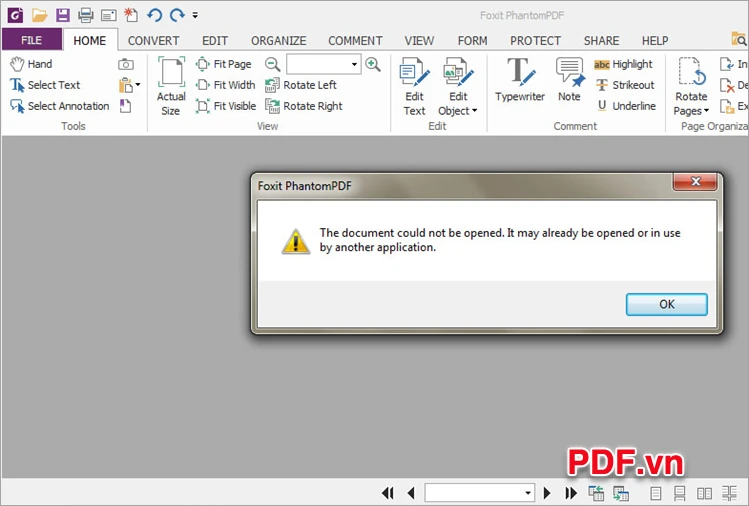Redo action using the forward curved arrow
Screen dimensions: 749x506
[177, 15]
